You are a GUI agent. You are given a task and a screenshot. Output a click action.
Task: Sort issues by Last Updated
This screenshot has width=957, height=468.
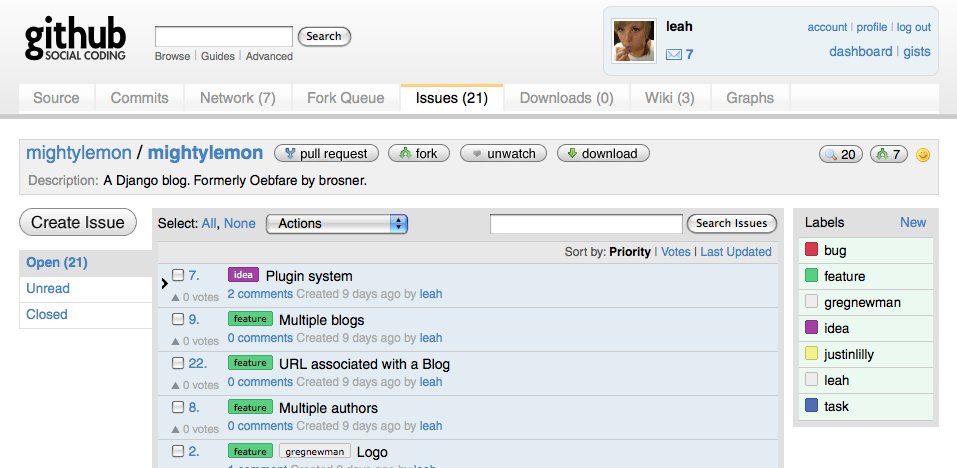tap(735, 252)
